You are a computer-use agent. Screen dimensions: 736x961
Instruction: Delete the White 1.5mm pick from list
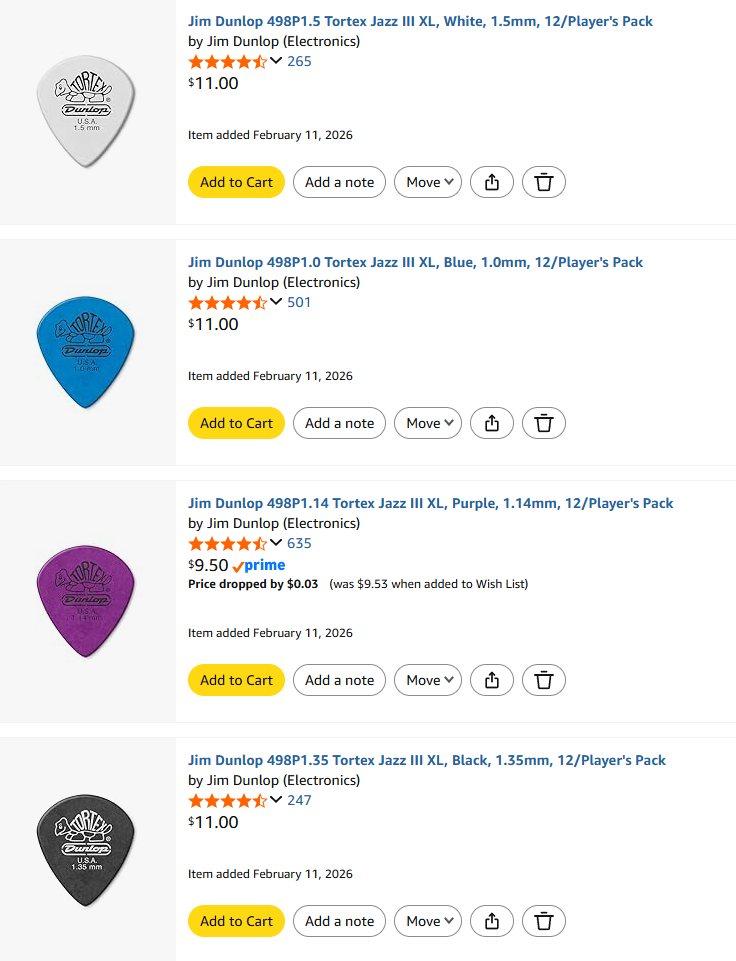click(543, 182)
